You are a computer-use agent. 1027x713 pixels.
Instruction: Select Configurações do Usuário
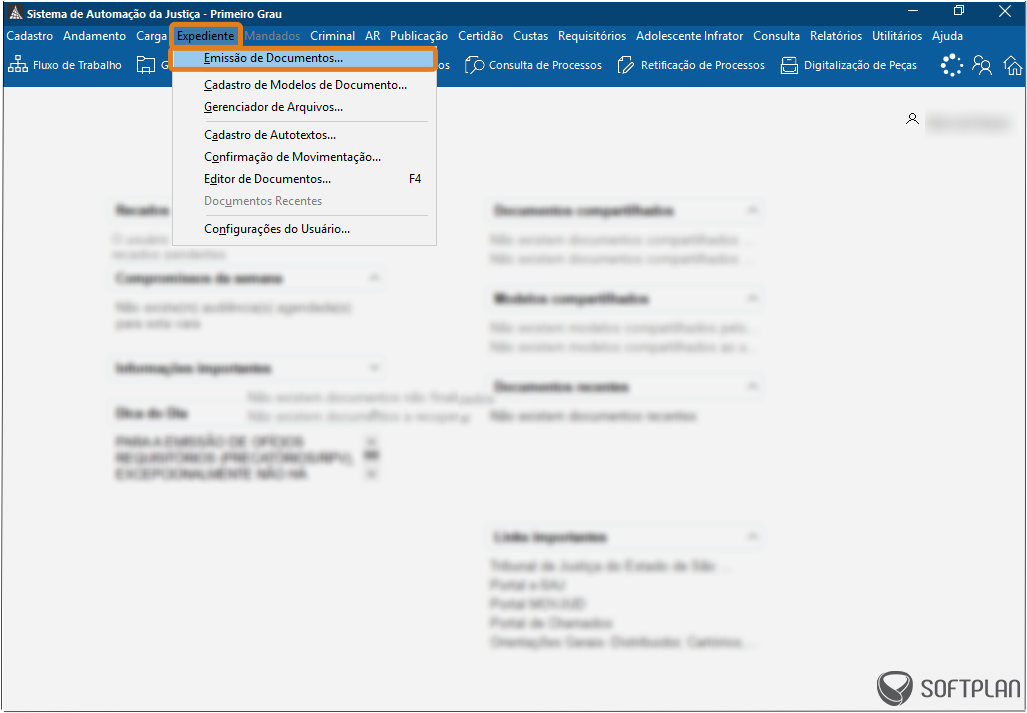pyautogui.click(x=305, y=229)
